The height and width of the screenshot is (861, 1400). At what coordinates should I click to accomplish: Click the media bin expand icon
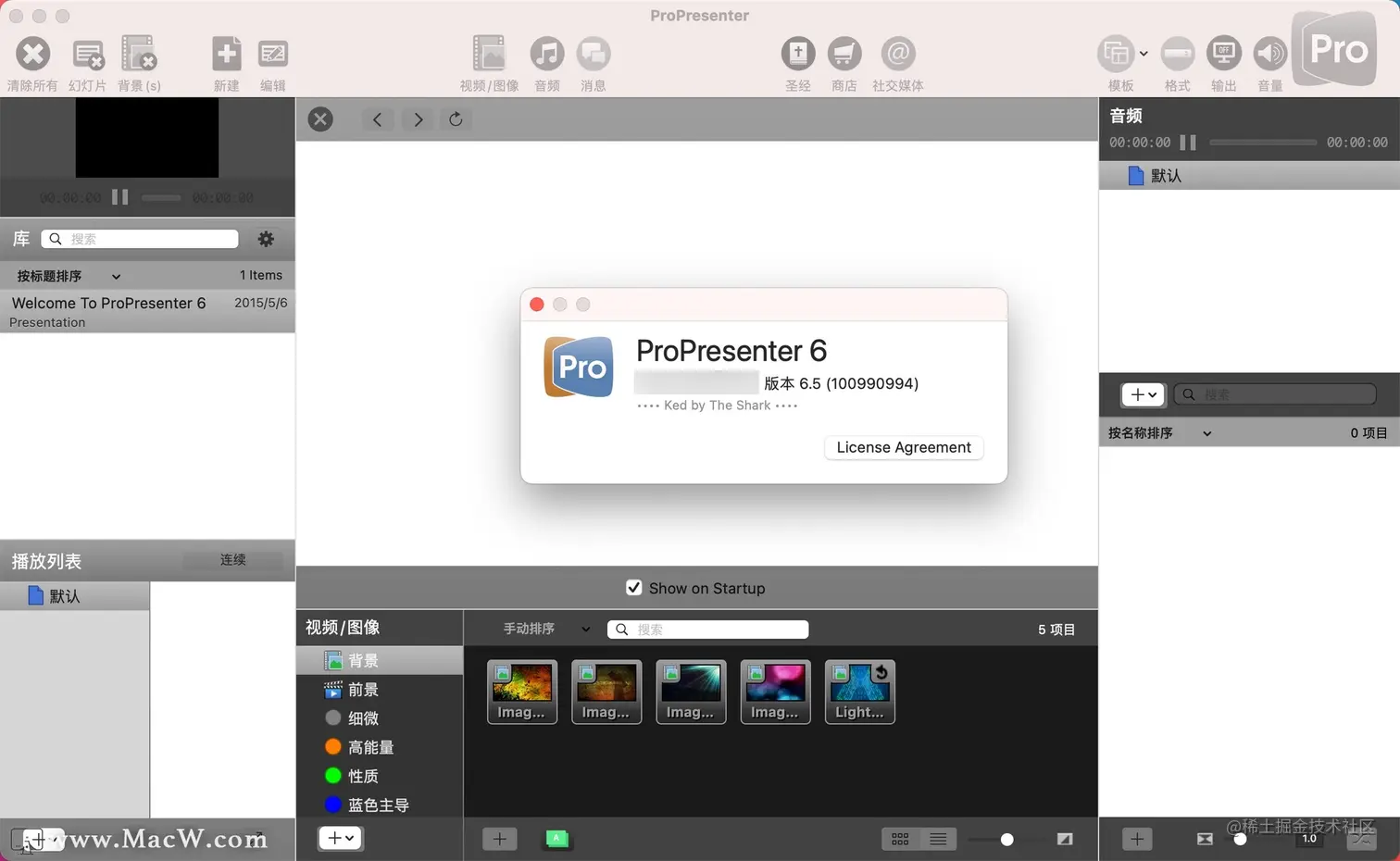coord(1065,839)
